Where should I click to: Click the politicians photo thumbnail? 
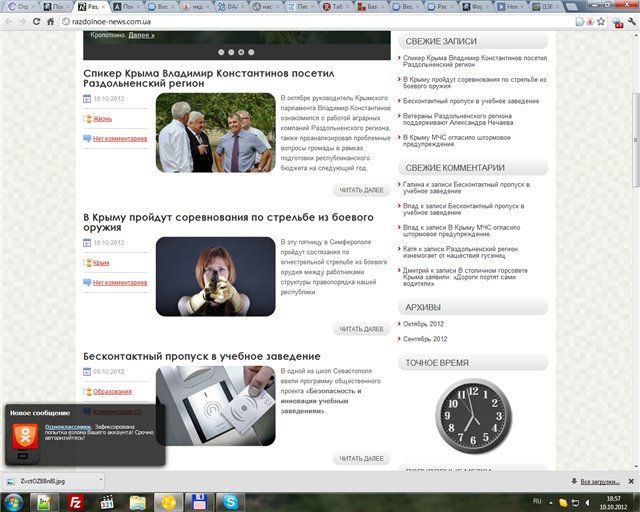216,133
